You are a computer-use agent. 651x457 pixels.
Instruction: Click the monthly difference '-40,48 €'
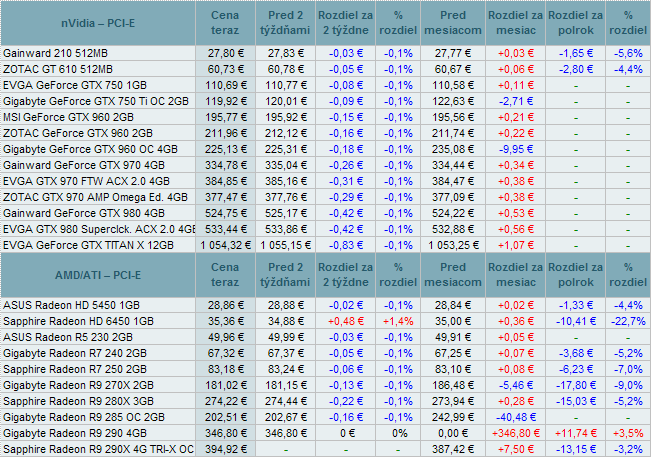point(516,417)
